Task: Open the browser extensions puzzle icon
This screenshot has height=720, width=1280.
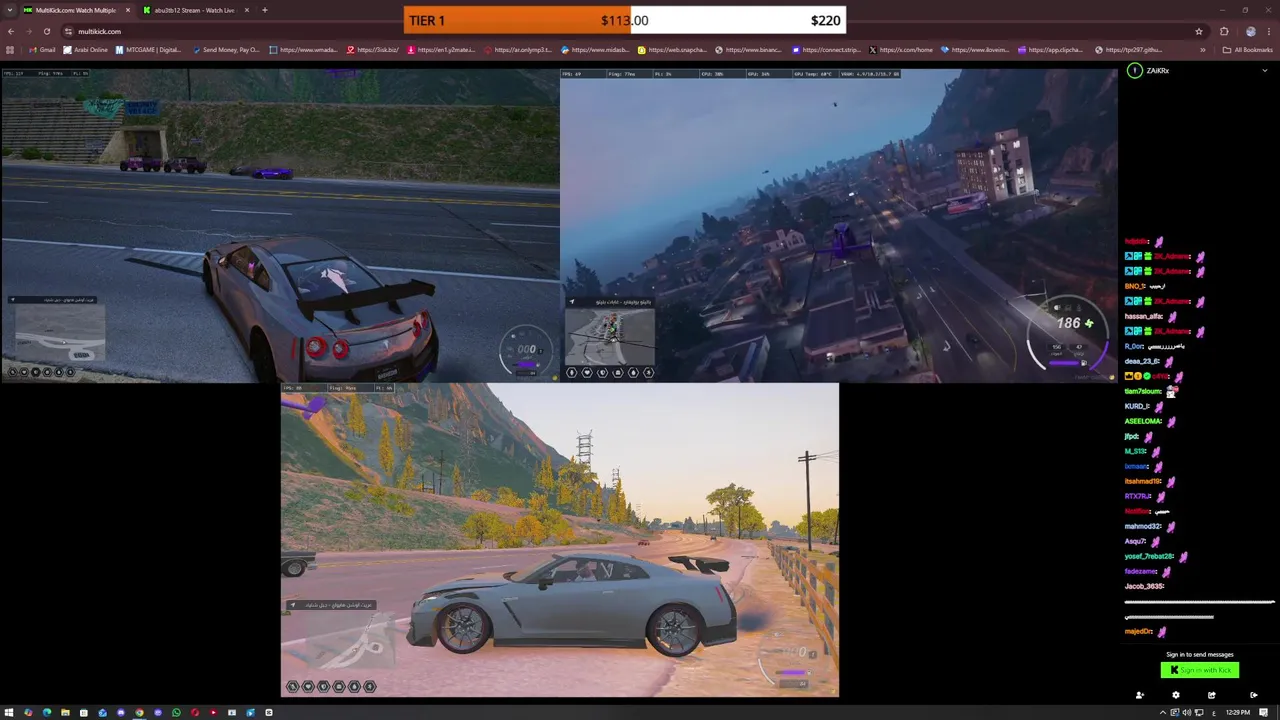Action: pyautogui.click(x=1224, y=31)
